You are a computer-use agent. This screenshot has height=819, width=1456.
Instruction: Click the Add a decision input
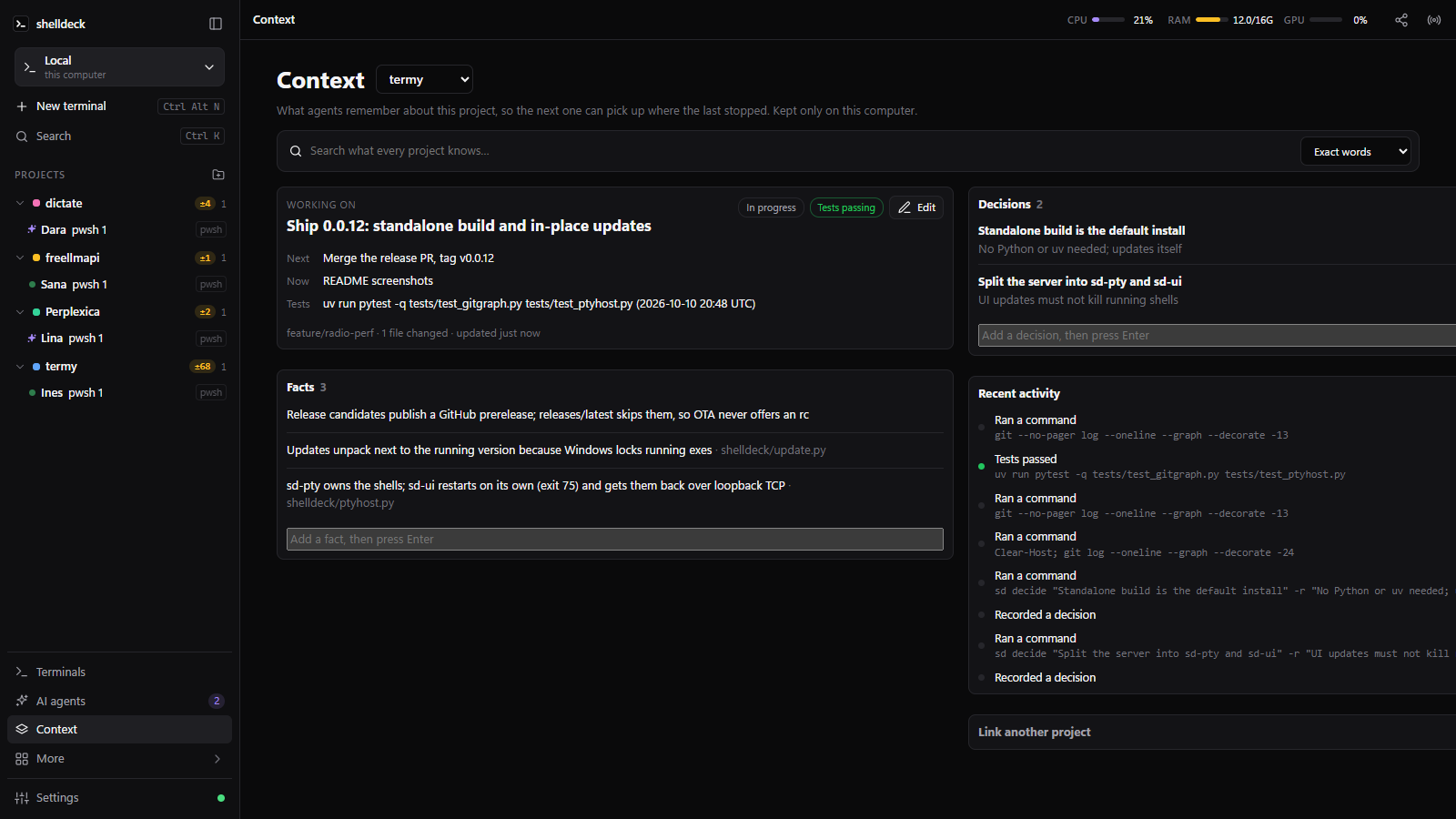click(1217, 336)
